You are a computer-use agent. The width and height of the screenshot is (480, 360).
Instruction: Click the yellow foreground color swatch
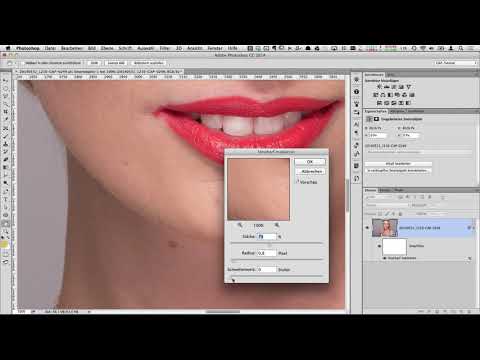(4, 245)
